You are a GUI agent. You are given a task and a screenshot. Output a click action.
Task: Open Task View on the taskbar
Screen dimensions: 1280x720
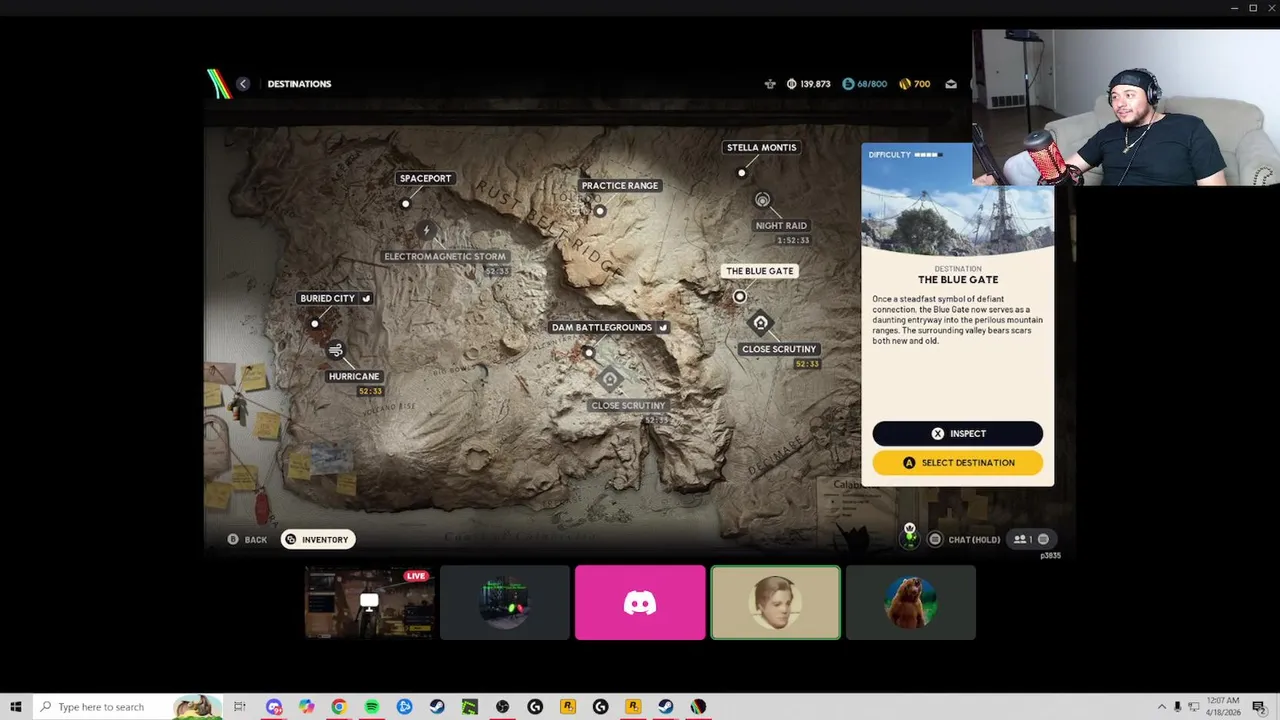(x=240, y=707)
